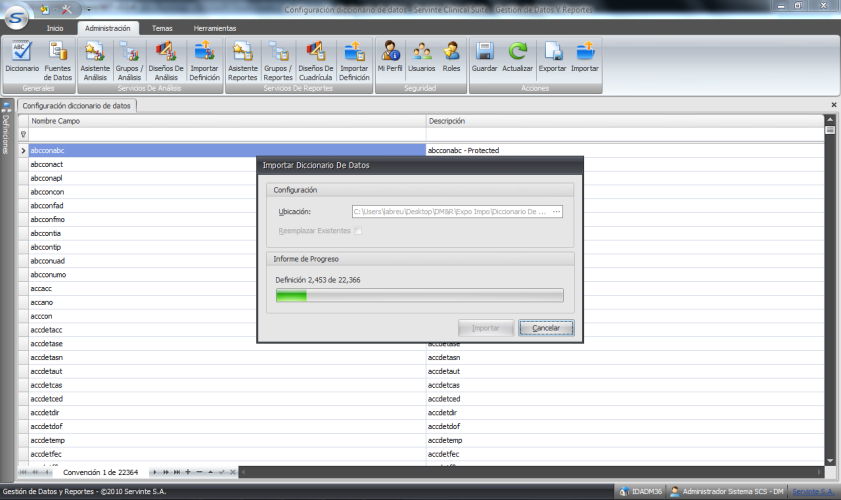Open the Roles icon

[452, 58]
